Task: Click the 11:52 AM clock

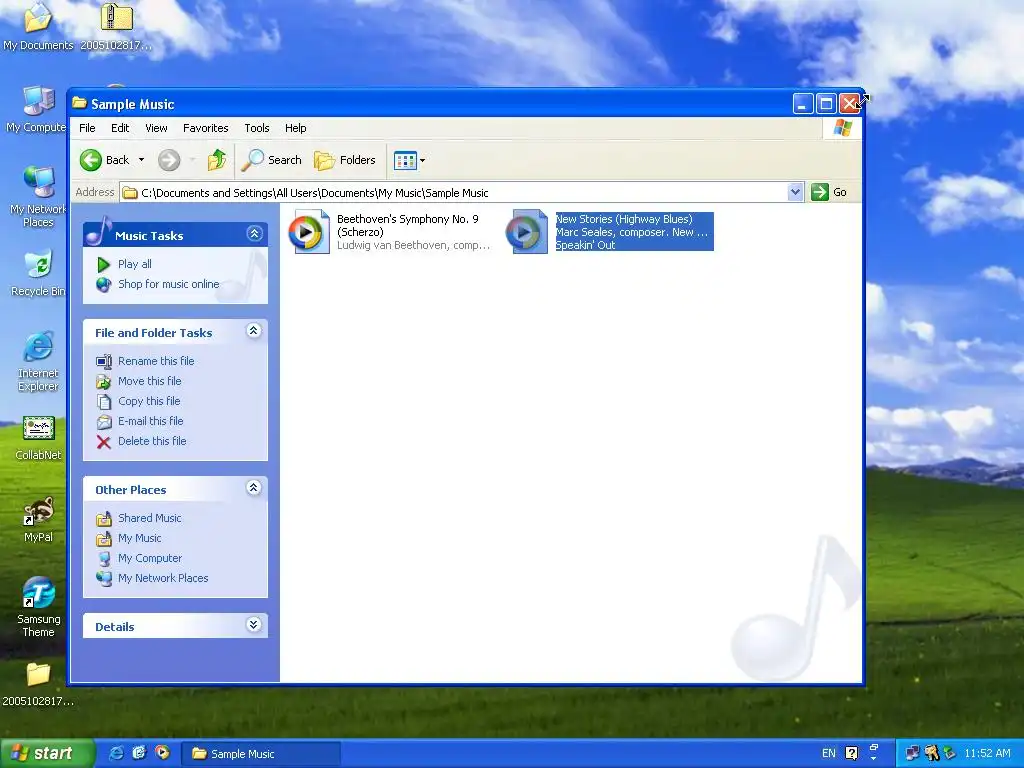Action: pos(987,754)
